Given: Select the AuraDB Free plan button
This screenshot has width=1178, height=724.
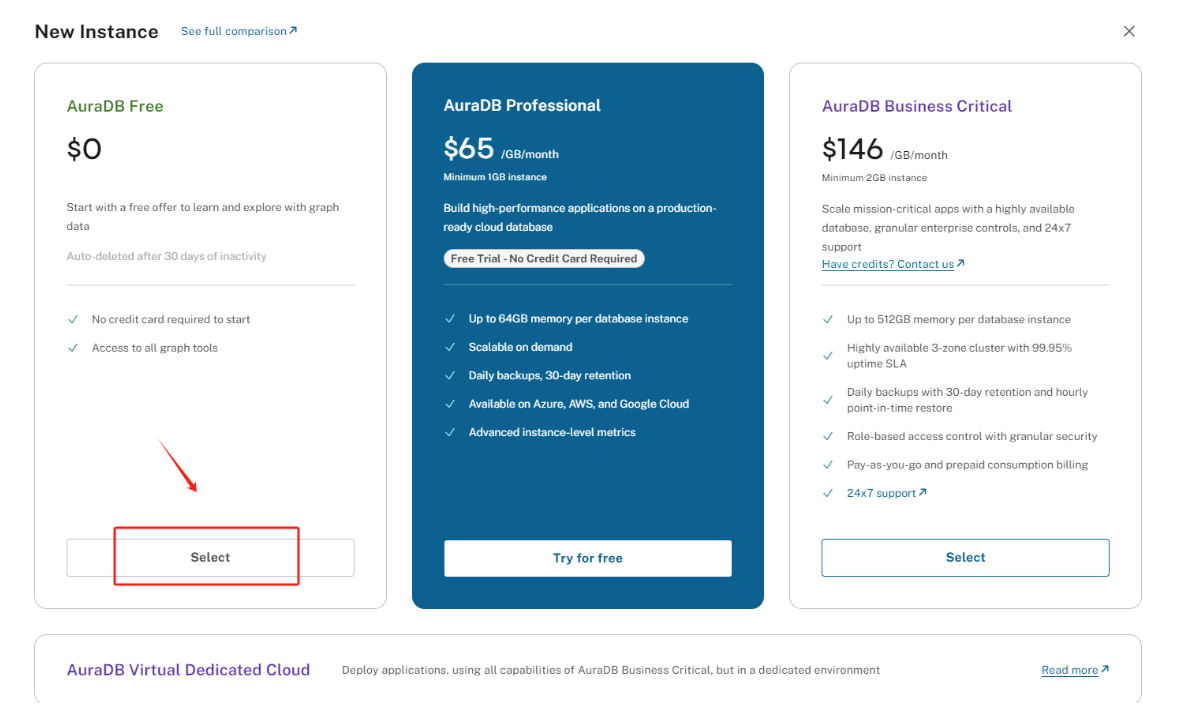Looking at the screenshot, I should 210,558.
